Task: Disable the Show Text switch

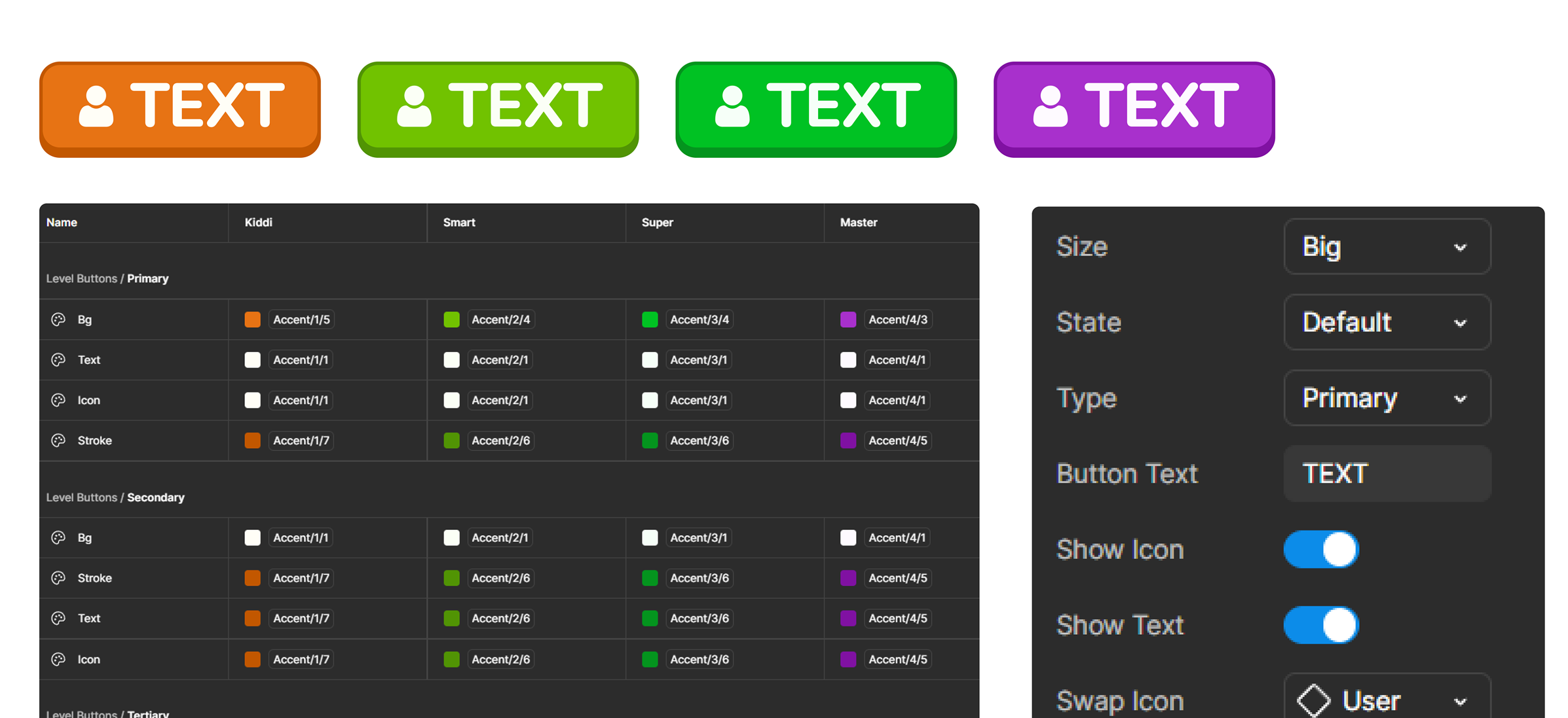Action: (x=1321, y=626)
